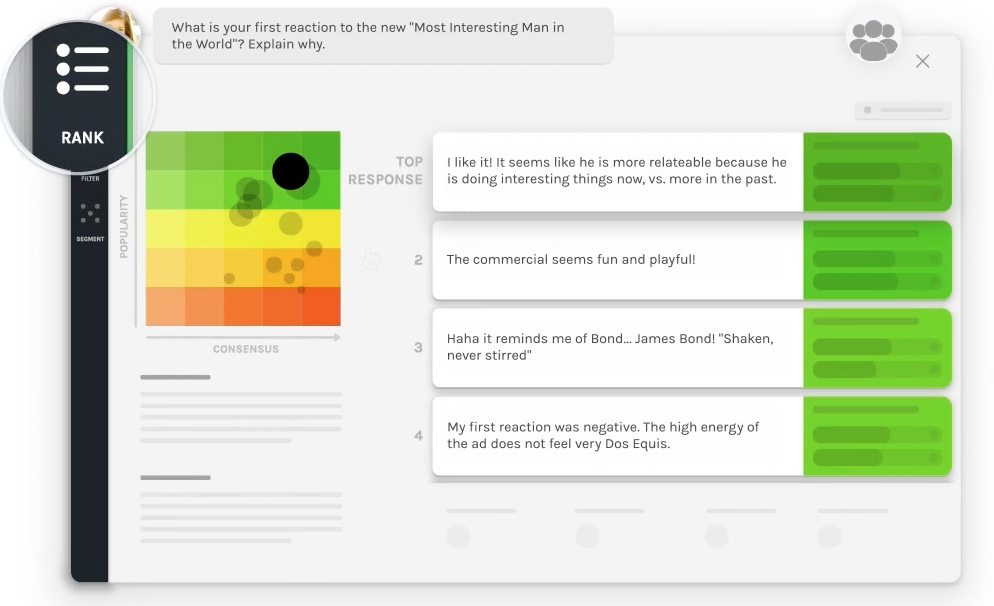The width and height of the screenshot is (994, 606).
Task: Click the green score panel for response 3
Action: coord(877,348)
